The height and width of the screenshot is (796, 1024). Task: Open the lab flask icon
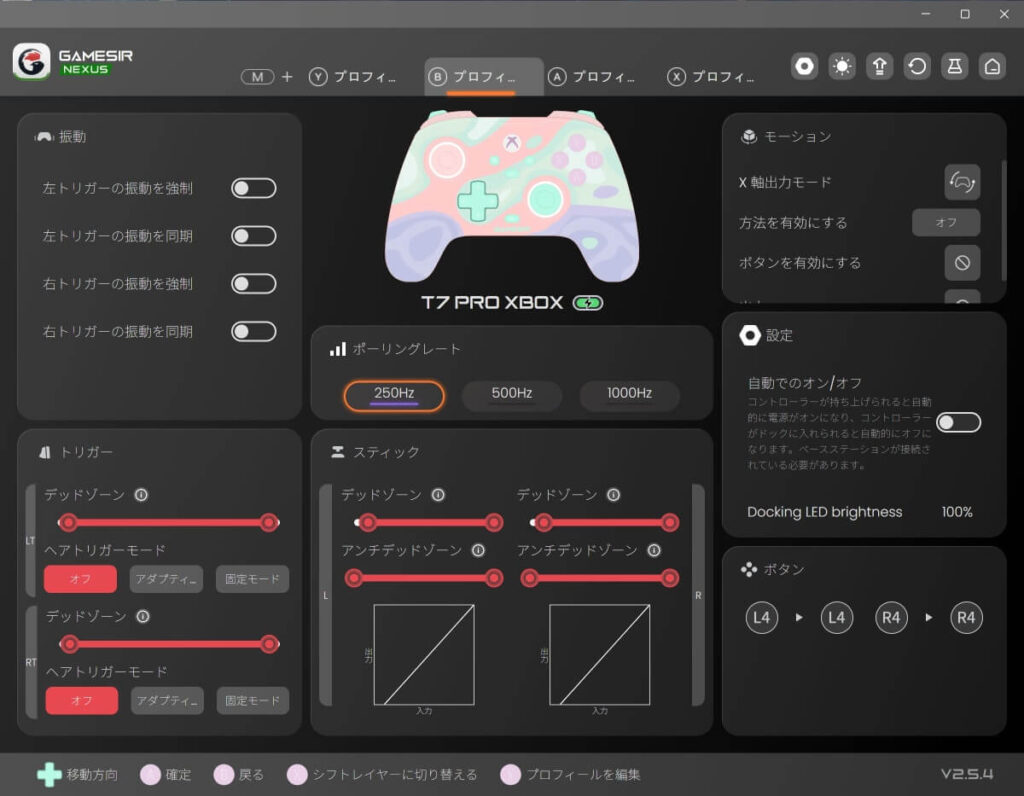coord(955,66)
